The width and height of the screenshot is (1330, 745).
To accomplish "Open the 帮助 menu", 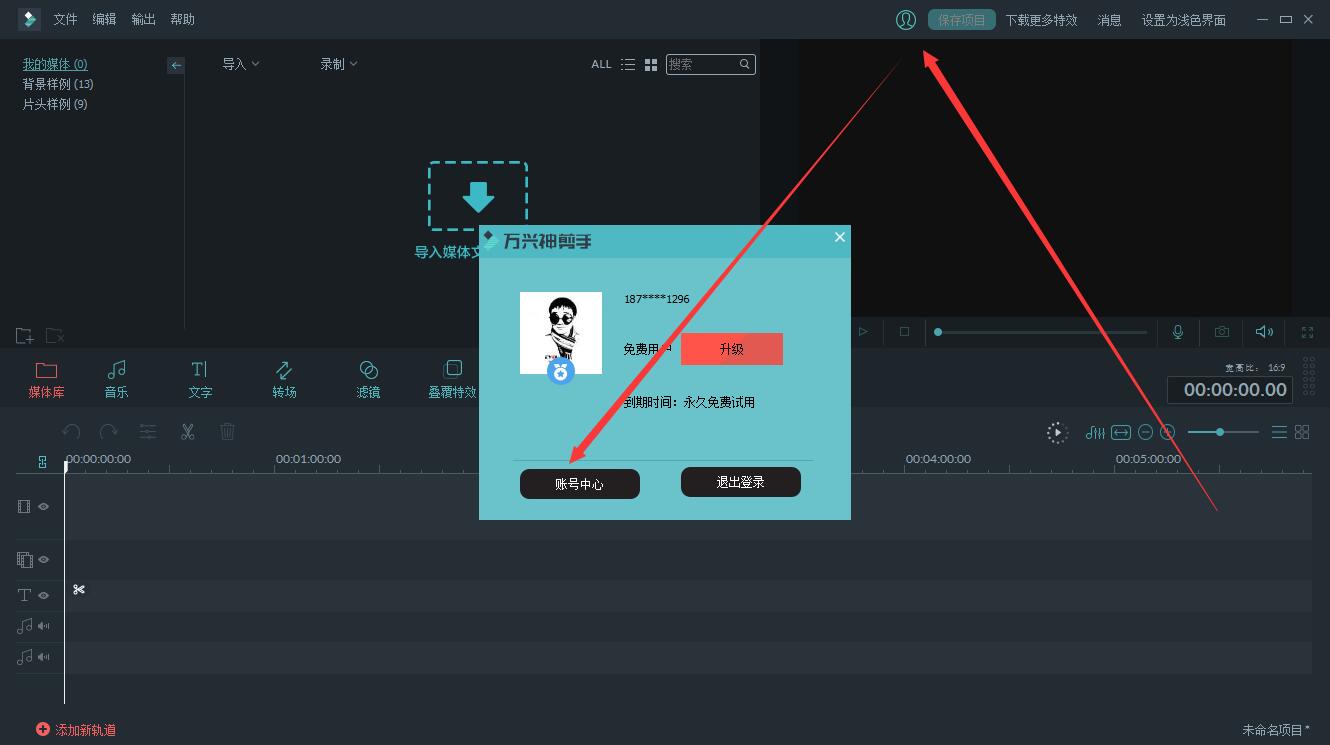I will (182, 20).
